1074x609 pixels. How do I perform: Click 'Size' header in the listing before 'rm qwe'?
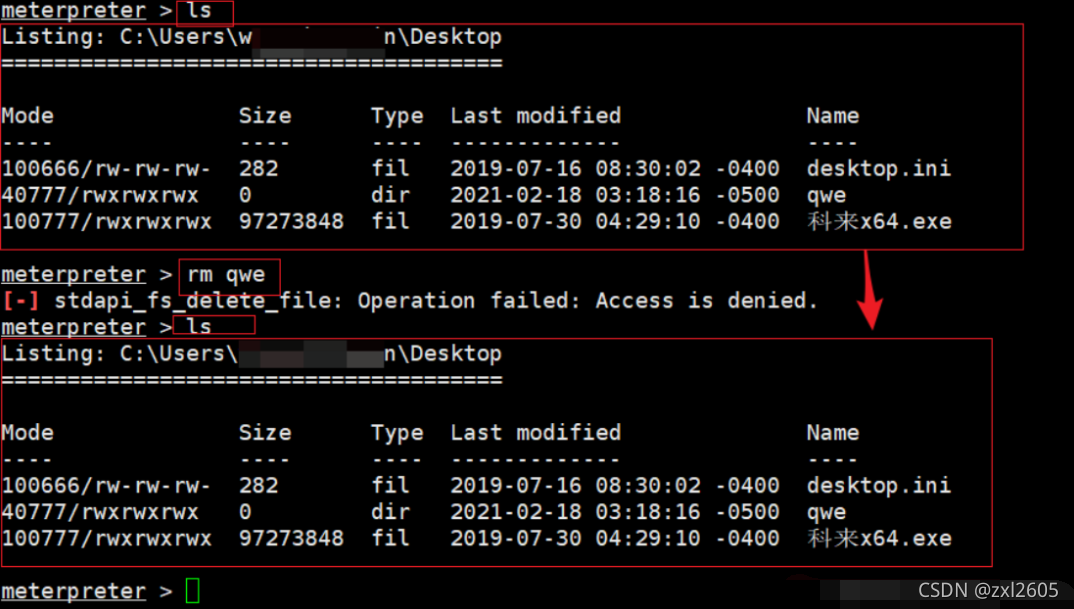[265, 116]
